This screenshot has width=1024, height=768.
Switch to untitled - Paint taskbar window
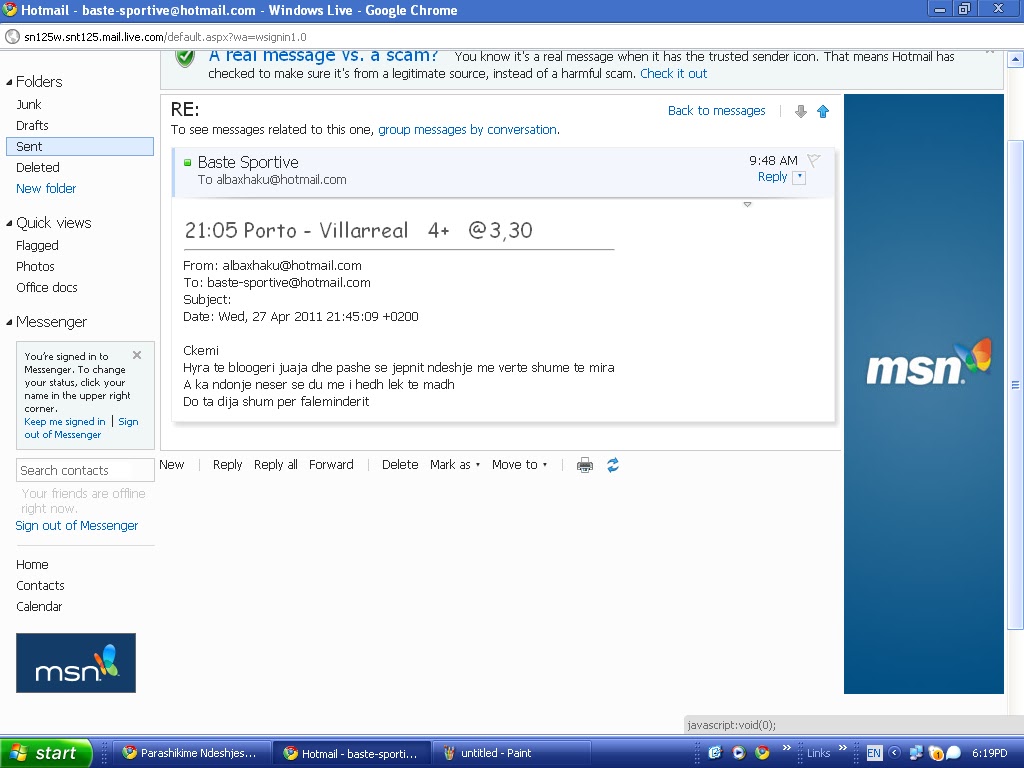pos(512,753)
